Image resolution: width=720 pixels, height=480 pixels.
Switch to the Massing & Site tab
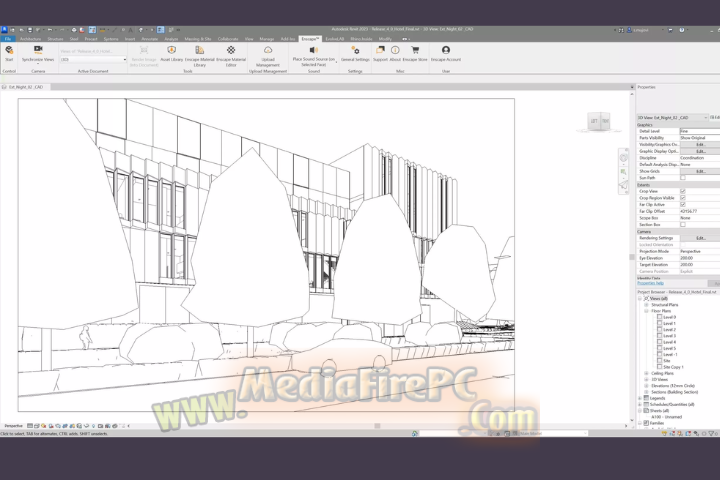[x=198, y=39]
